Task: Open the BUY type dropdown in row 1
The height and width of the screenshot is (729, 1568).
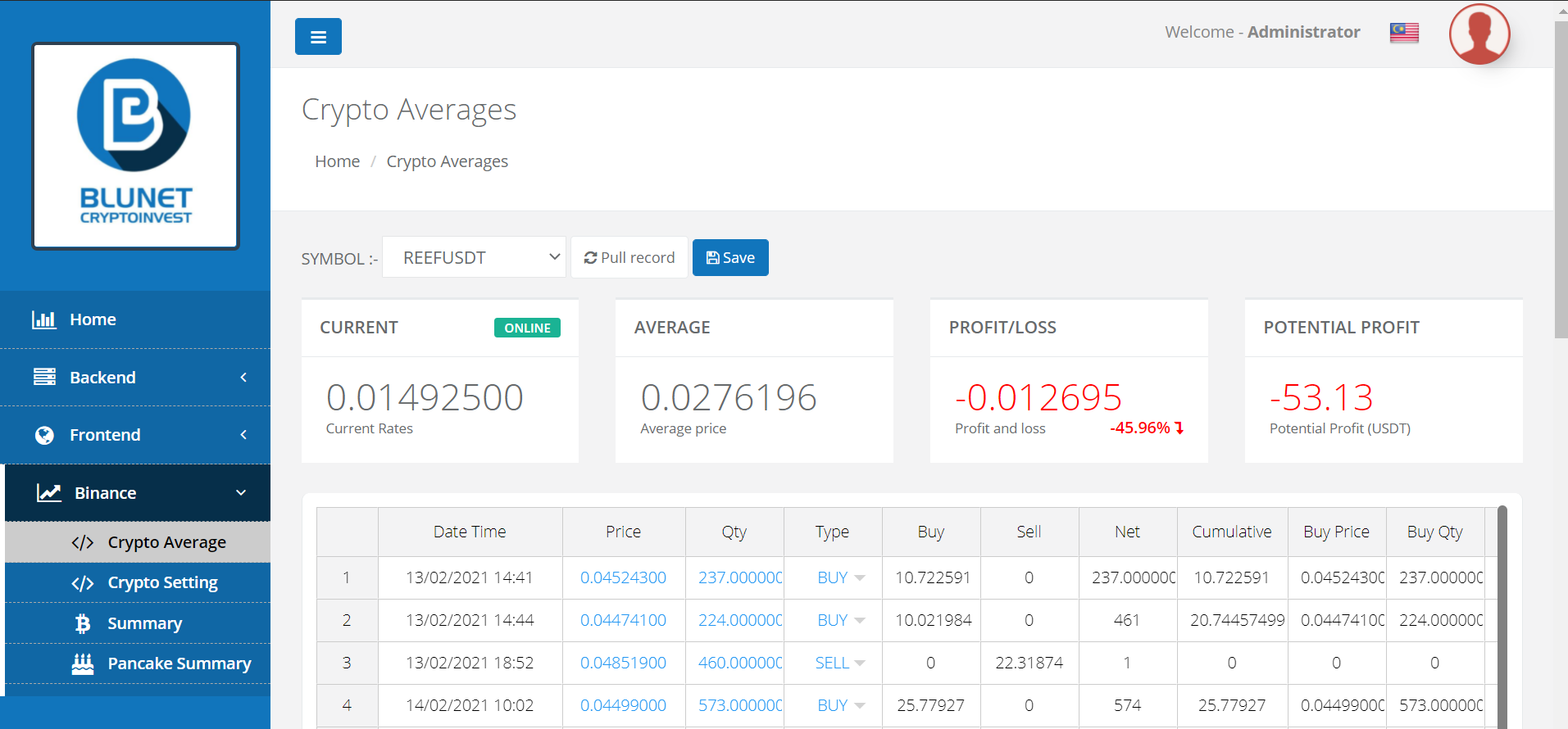Action: 859,578
